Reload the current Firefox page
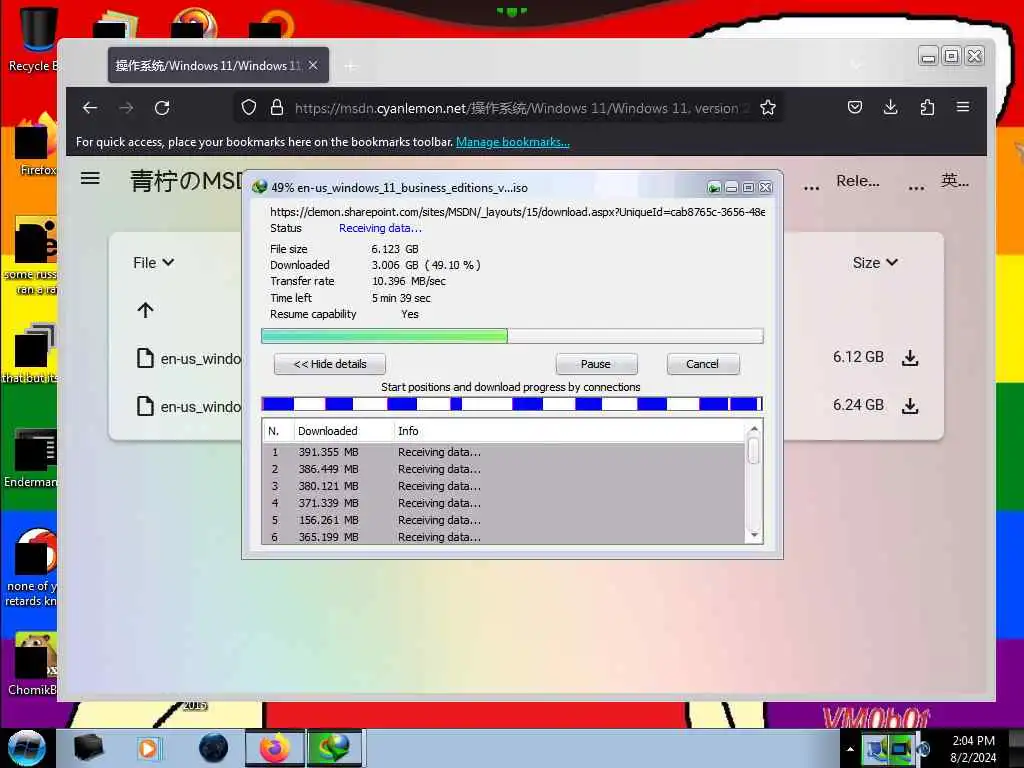The width and height of the screenshot is (1024, 768). pos(162,108)
